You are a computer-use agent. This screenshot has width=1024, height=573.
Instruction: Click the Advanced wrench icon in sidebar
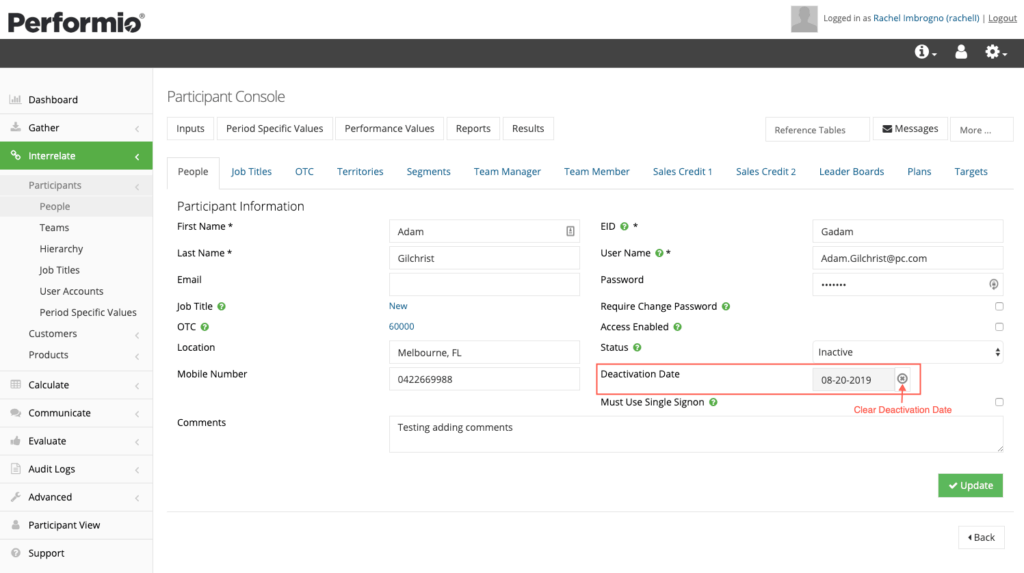(15, 497)
